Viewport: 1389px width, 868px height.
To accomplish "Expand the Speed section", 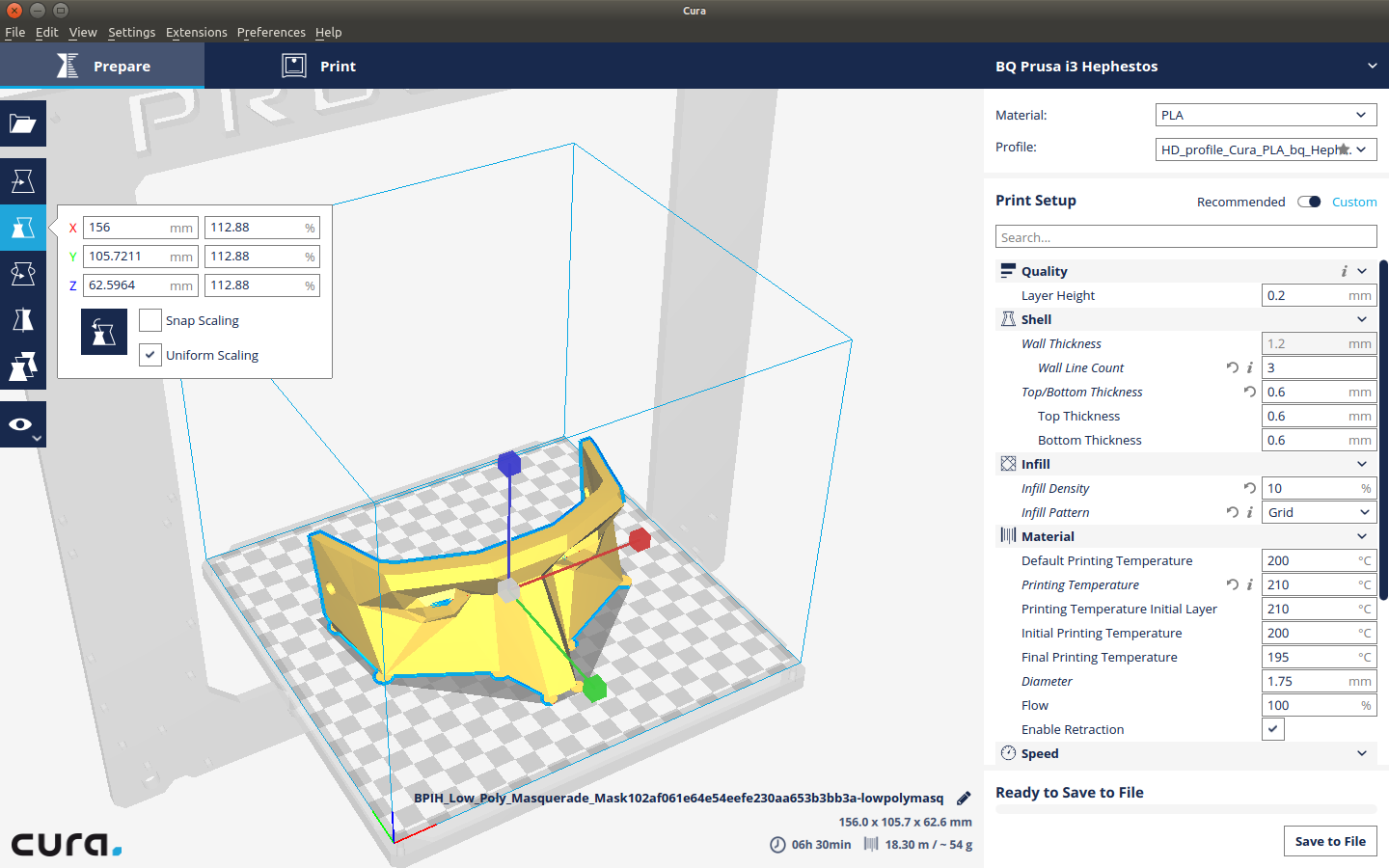I will [x=1362, y=753].
